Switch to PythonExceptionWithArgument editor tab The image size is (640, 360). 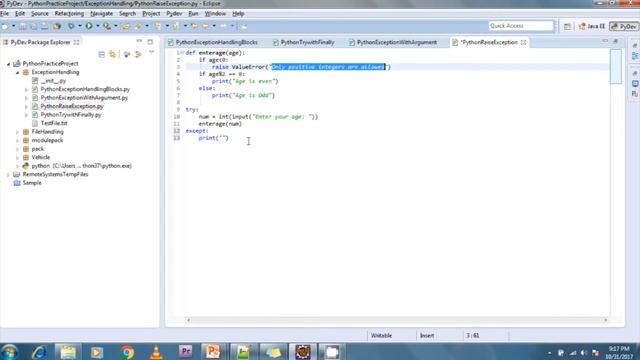pyautogui.click(x=393, y=42)
